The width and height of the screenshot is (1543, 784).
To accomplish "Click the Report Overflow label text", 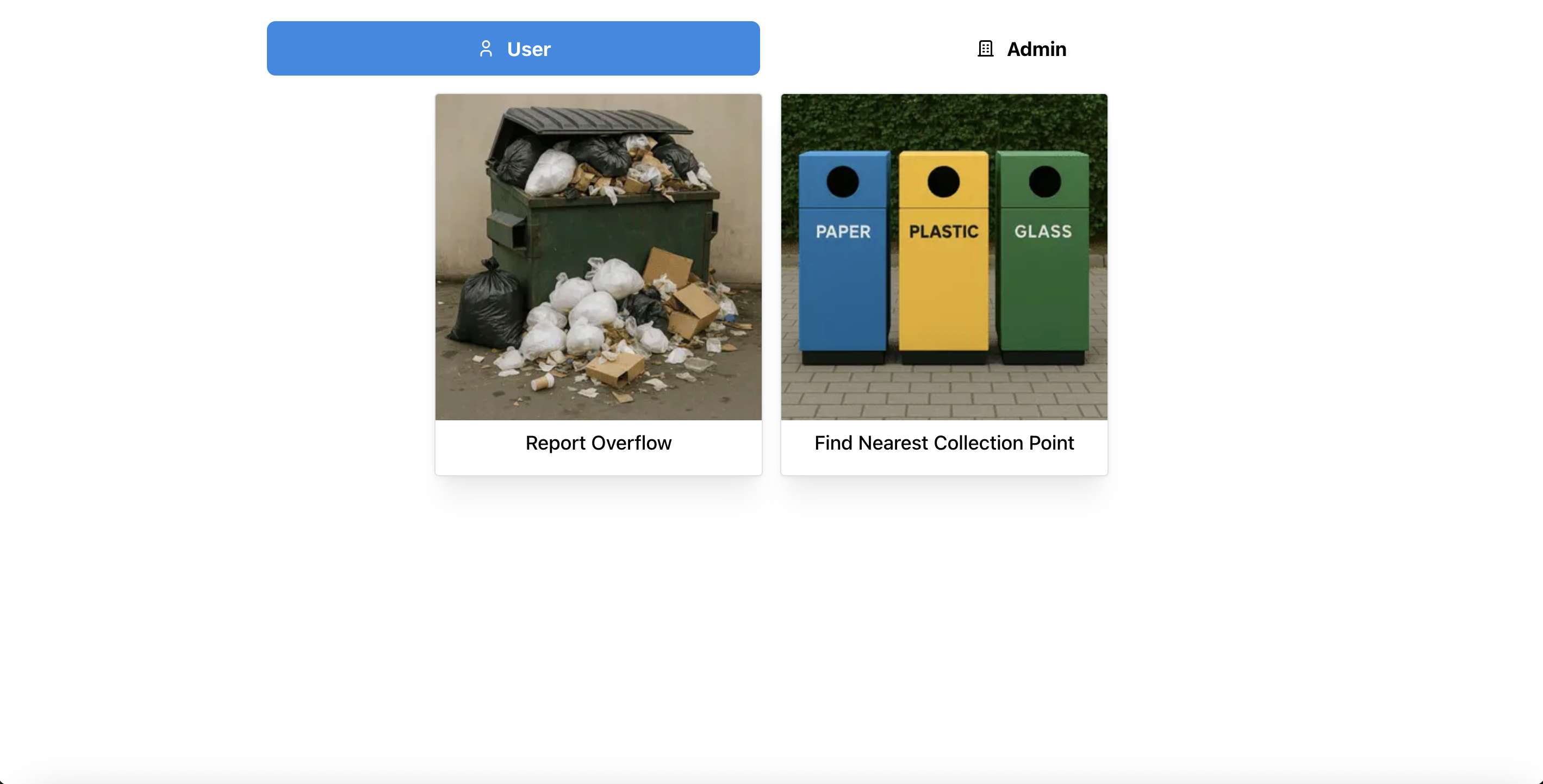I will (x=598, y=443).
